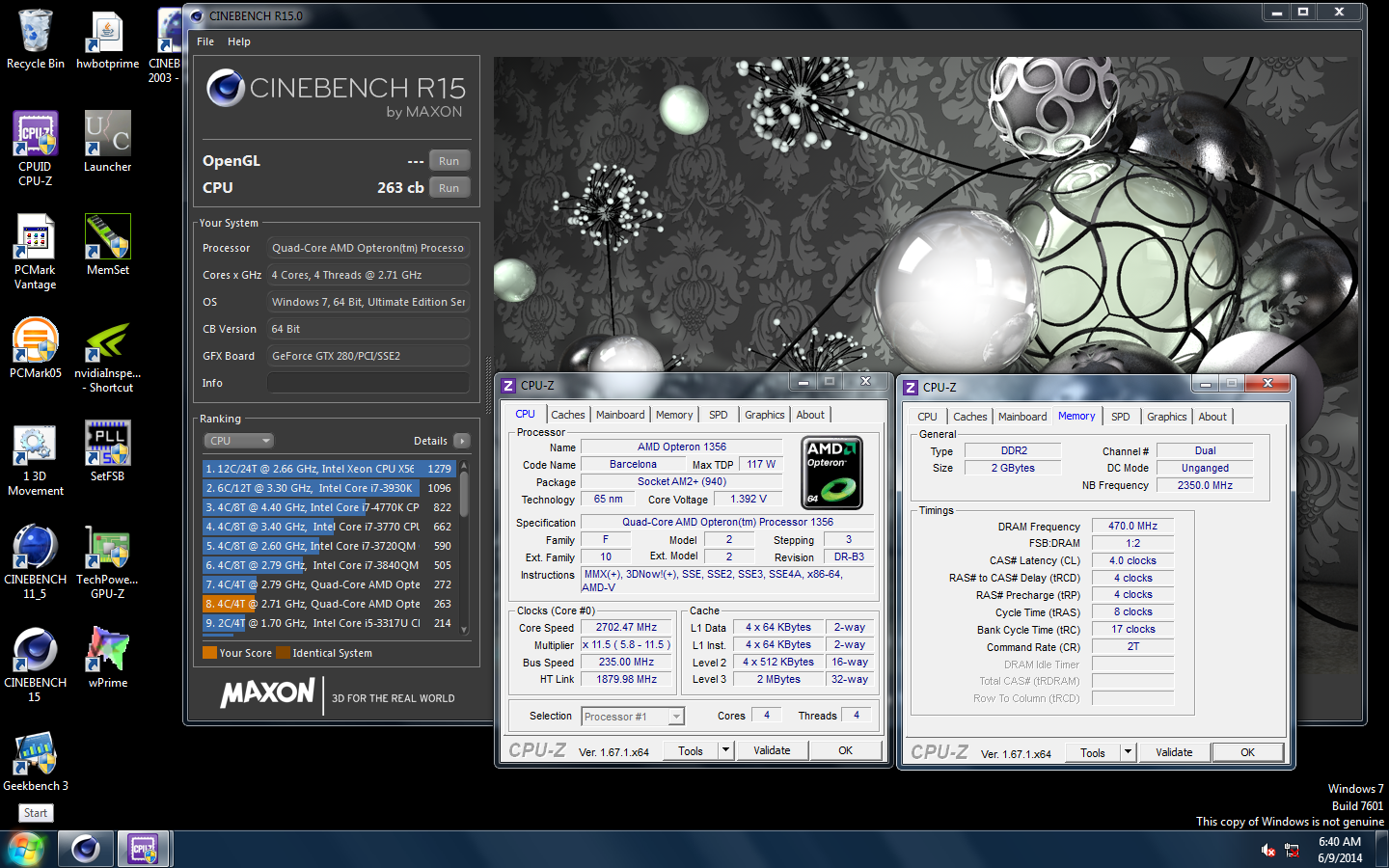Select CPU-Z taskbar button
The height and width of the screenshot is (868, 1389).
144,849
